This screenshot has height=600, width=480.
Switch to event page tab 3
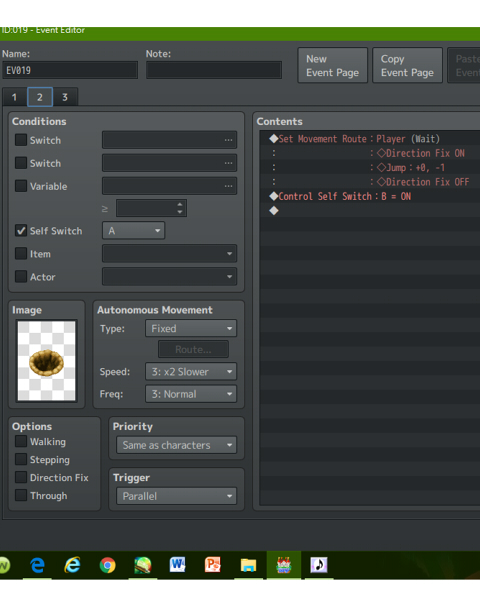pos(65,97)
